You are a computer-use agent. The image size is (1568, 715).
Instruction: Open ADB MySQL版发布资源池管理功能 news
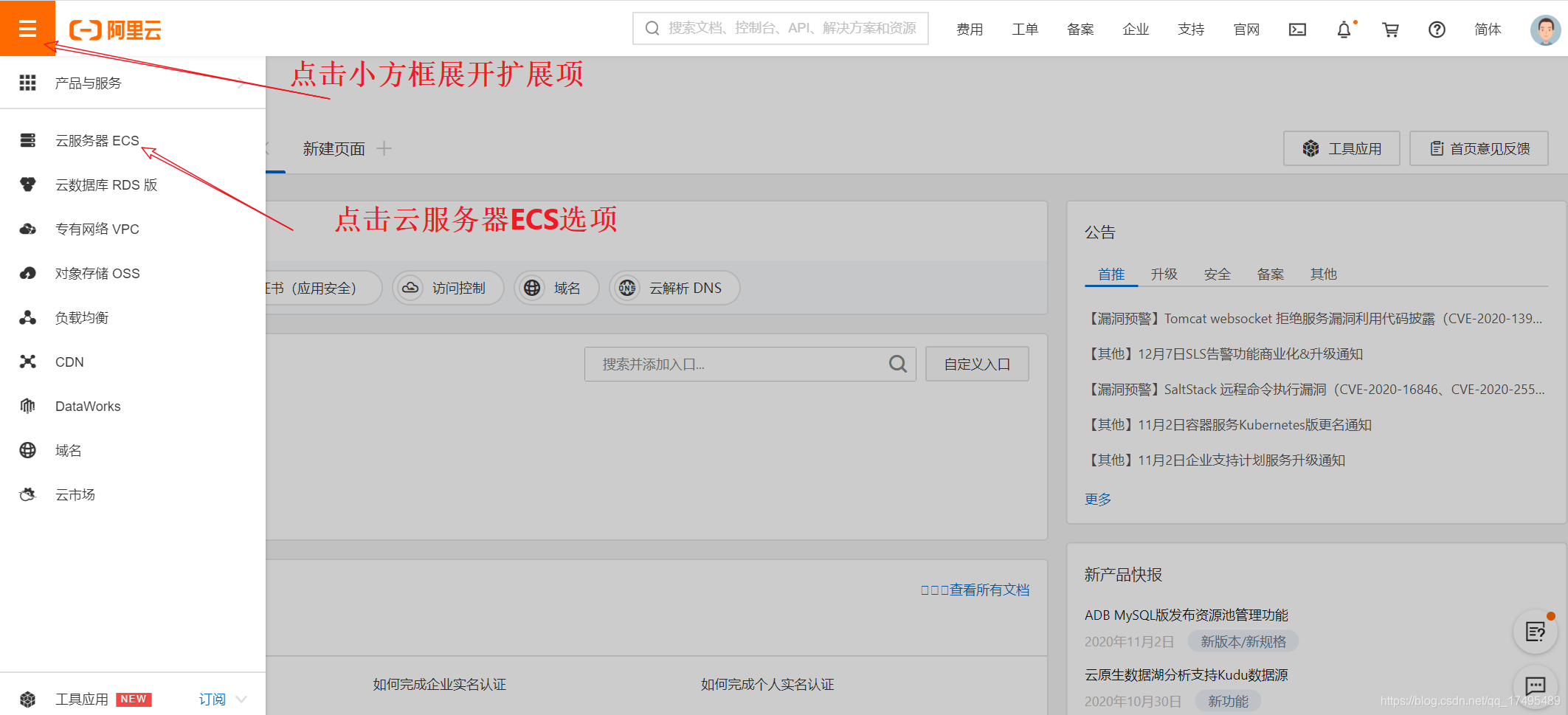tap(1187, 615)
